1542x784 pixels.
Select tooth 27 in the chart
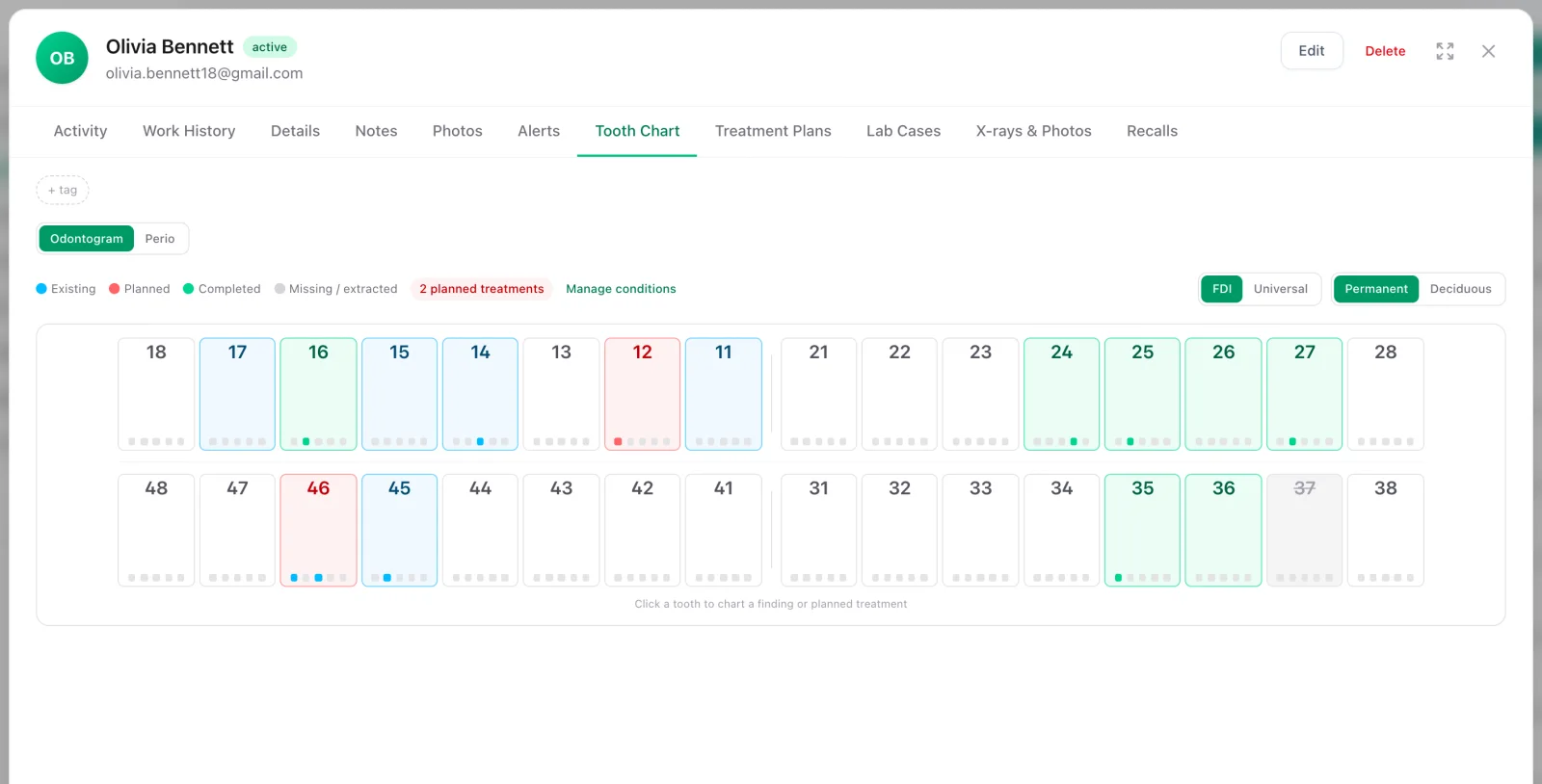(1304, 394)
